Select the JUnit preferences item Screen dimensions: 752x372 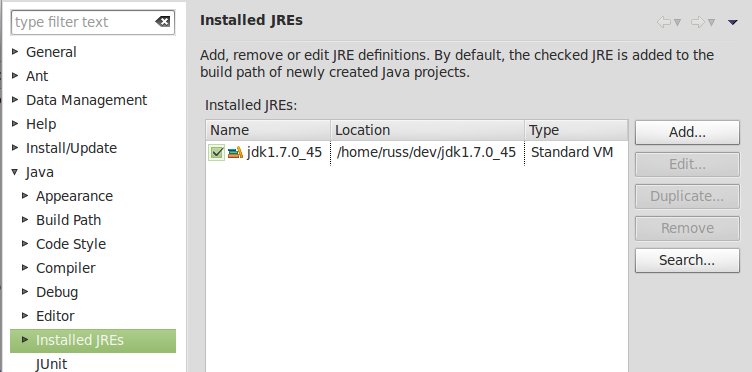pos(51,364)
